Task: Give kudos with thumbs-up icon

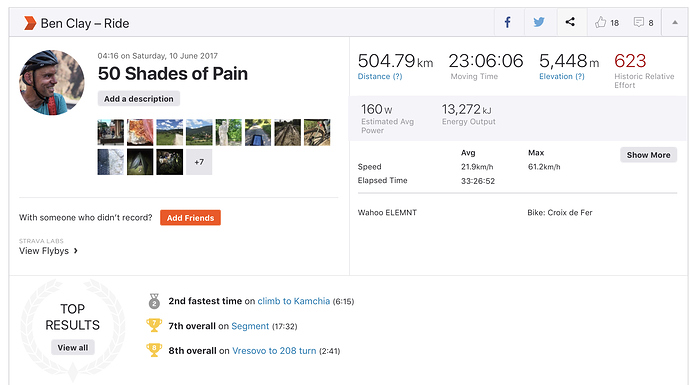Action: 601,22
